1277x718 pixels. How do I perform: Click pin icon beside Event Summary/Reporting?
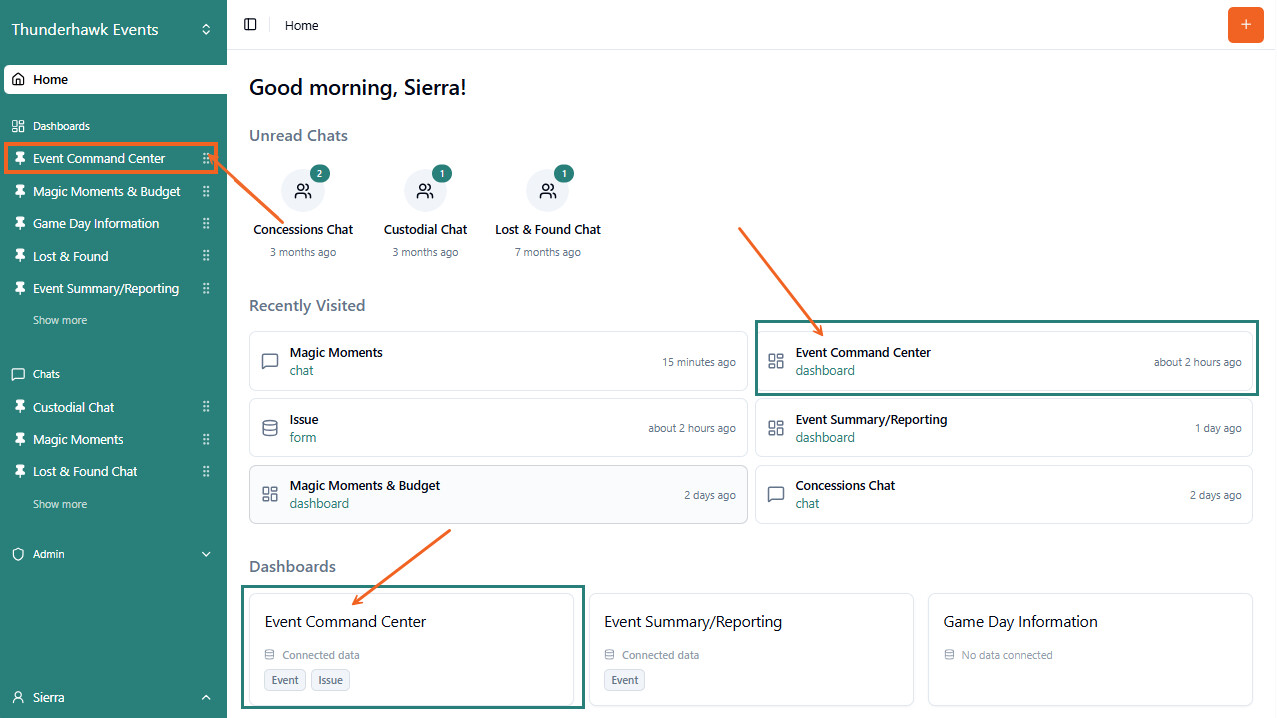point(19,288)
